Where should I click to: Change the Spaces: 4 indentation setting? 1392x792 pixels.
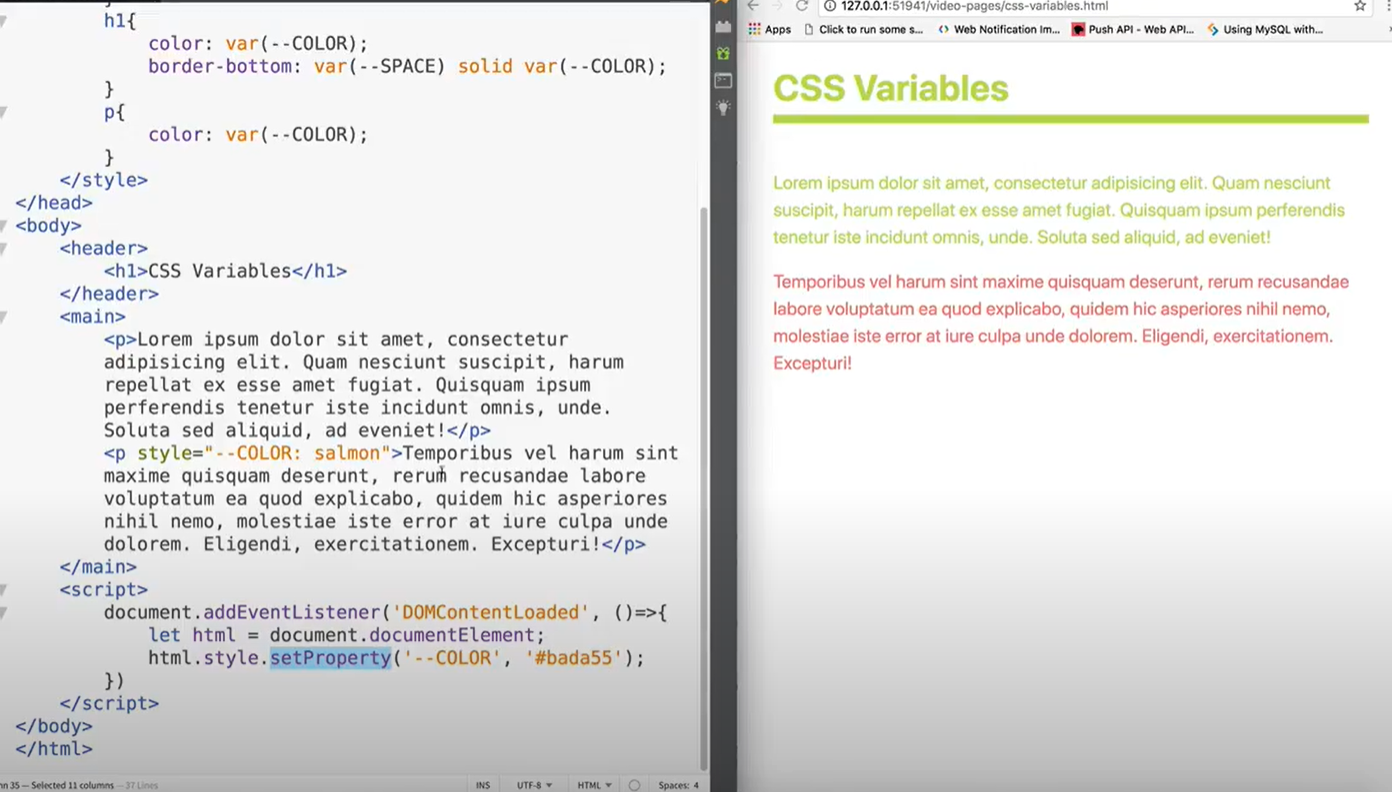coord(679,785)
